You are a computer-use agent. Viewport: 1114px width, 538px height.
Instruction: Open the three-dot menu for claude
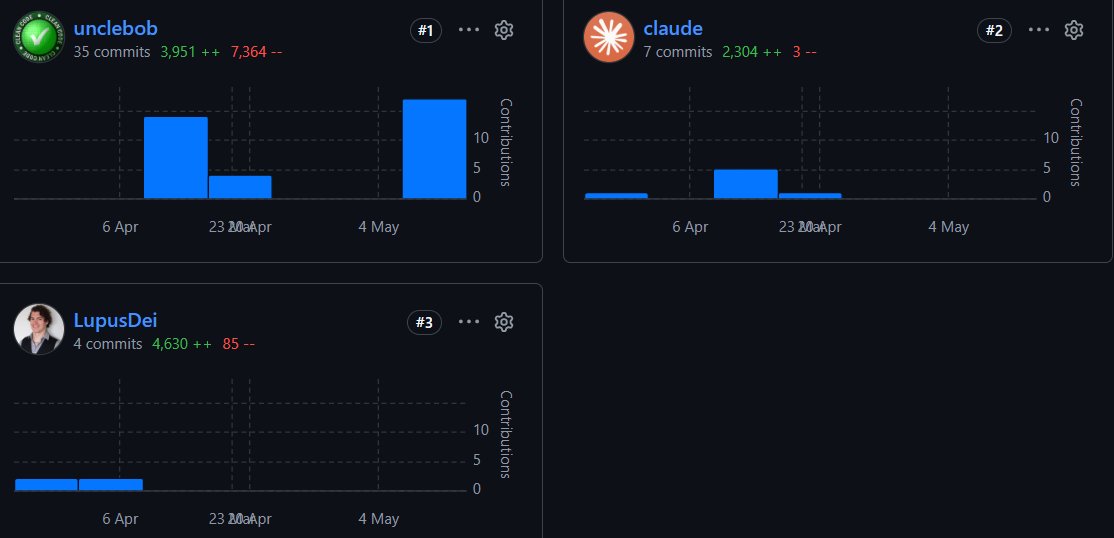coord(1039,30)
